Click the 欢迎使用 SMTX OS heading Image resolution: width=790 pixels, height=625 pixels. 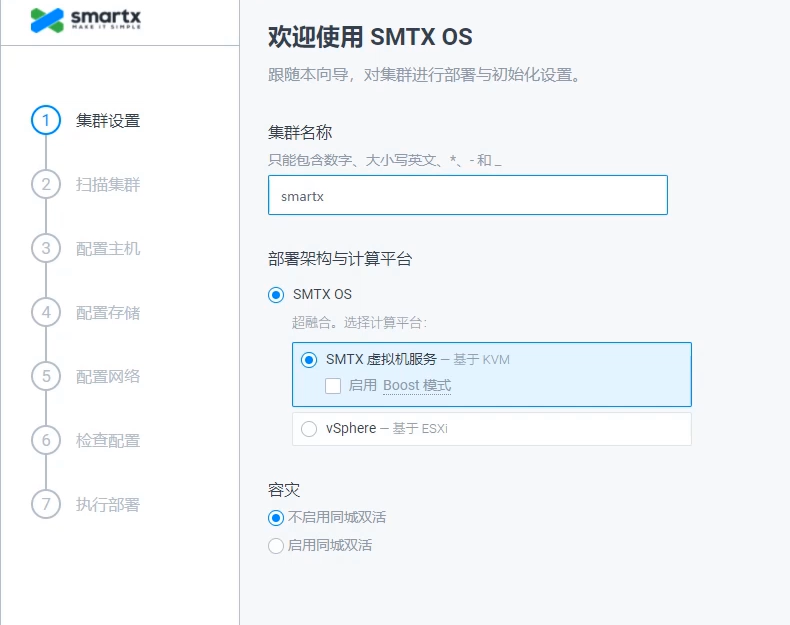(370, 37)
